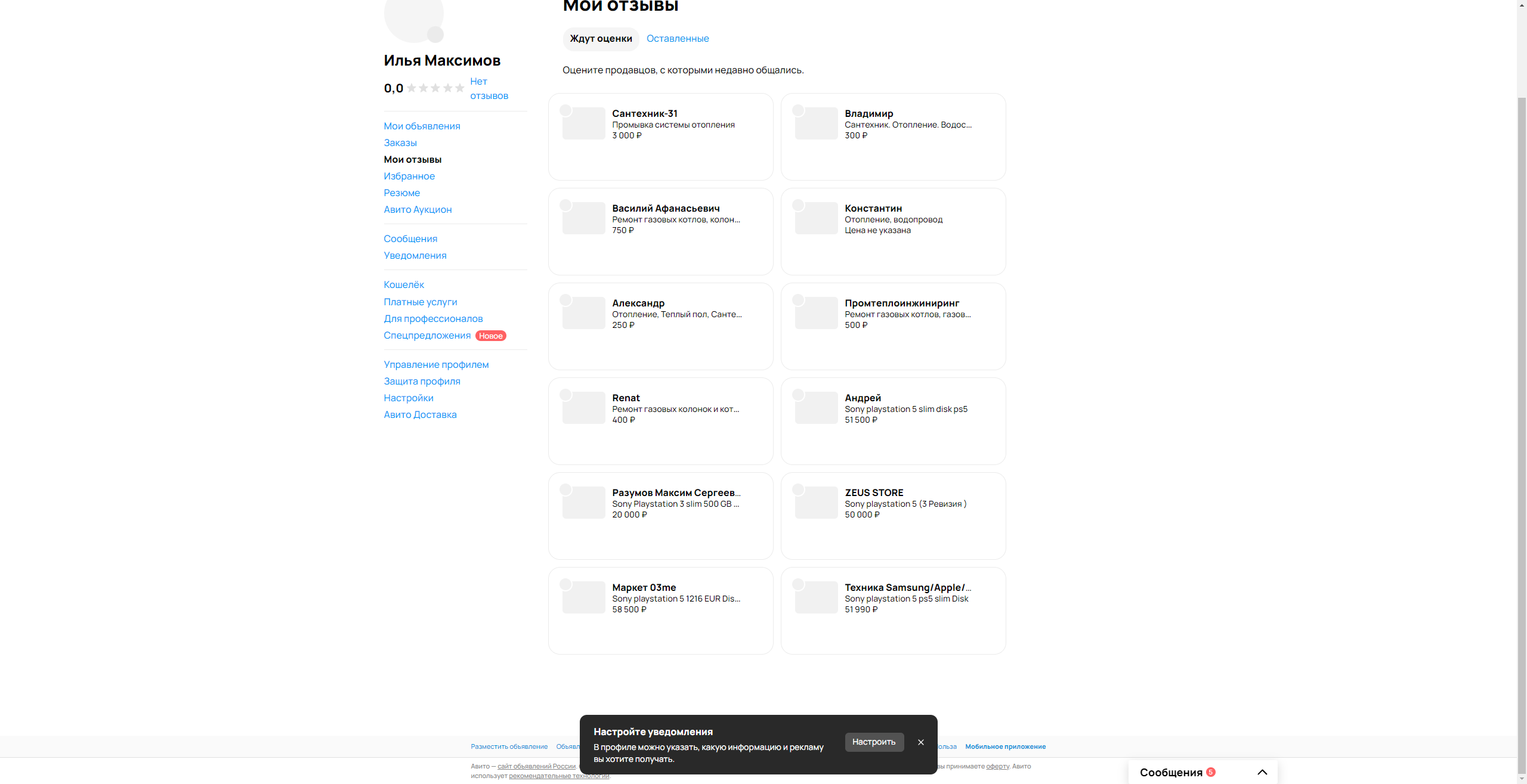
Task: Open Кошелёк section link
Action: pyautogui.click(x=404, y=285)
